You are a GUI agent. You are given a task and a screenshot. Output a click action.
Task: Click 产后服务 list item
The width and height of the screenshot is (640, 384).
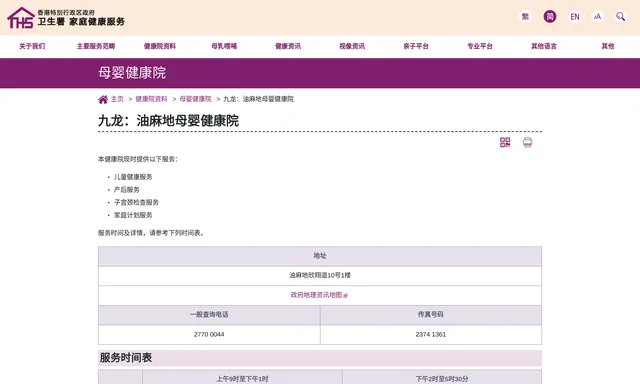[x=127, y=190]
